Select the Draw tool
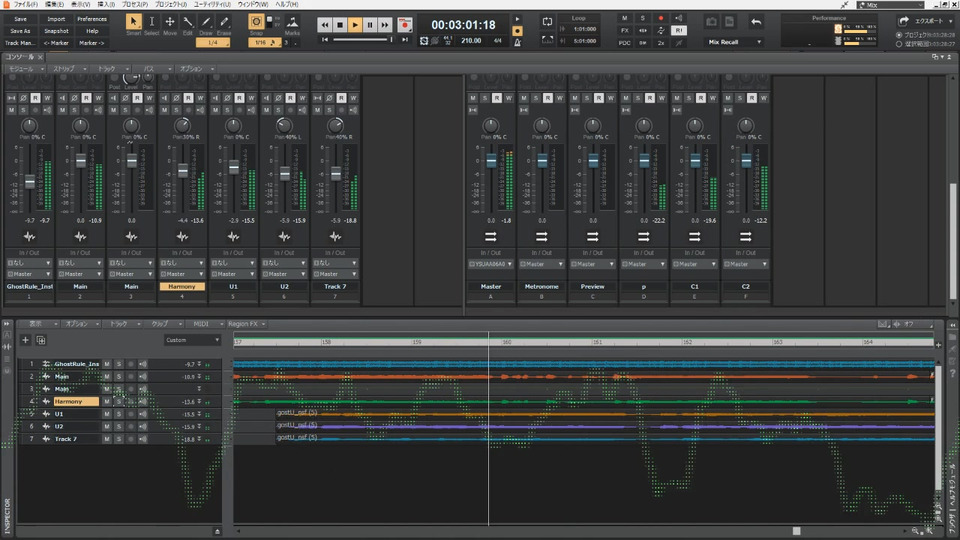The image size is (960, 540). (x=206, y=24)
